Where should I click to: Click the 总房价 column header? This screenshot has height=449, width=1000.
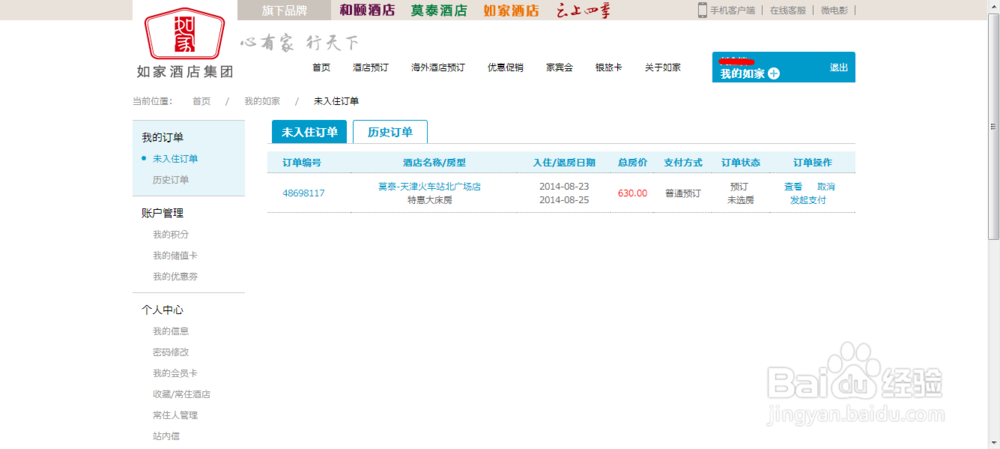click(633, 163)
